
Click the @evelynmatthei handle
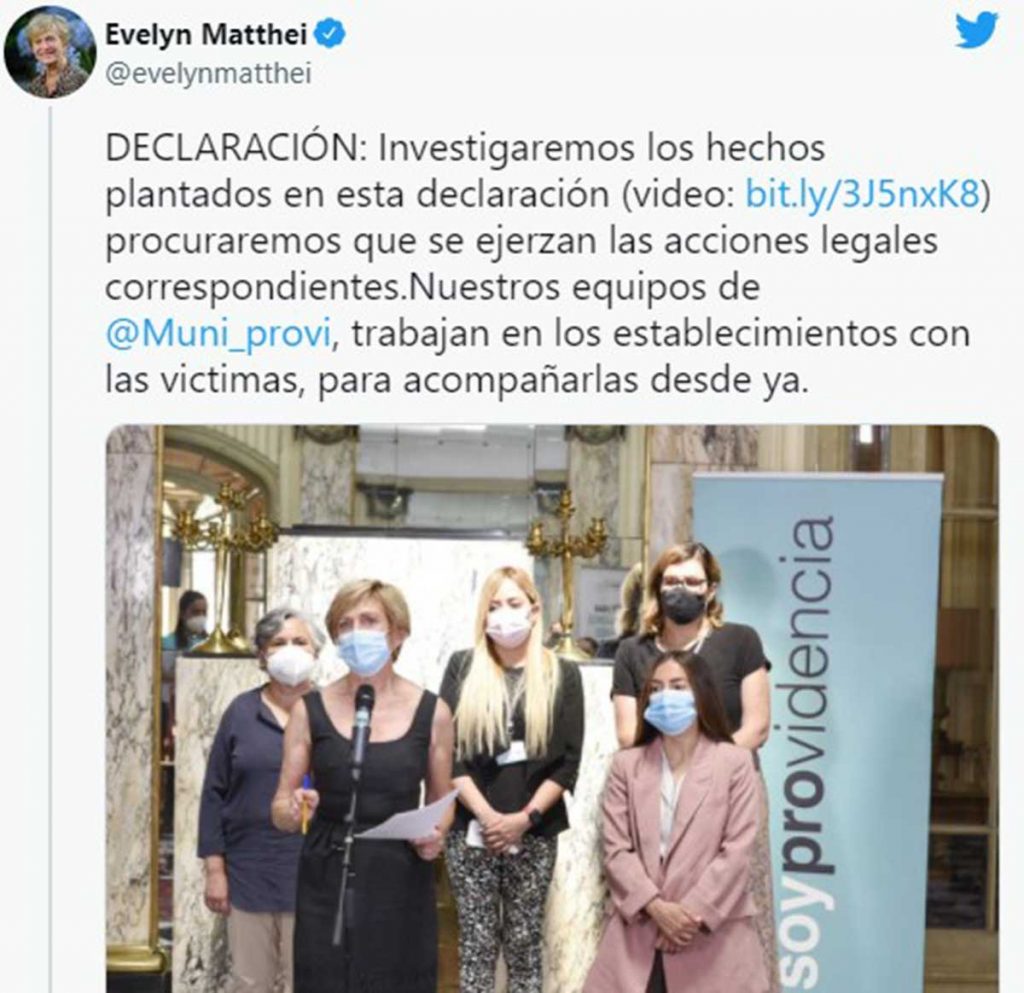[x=208, y=74]
